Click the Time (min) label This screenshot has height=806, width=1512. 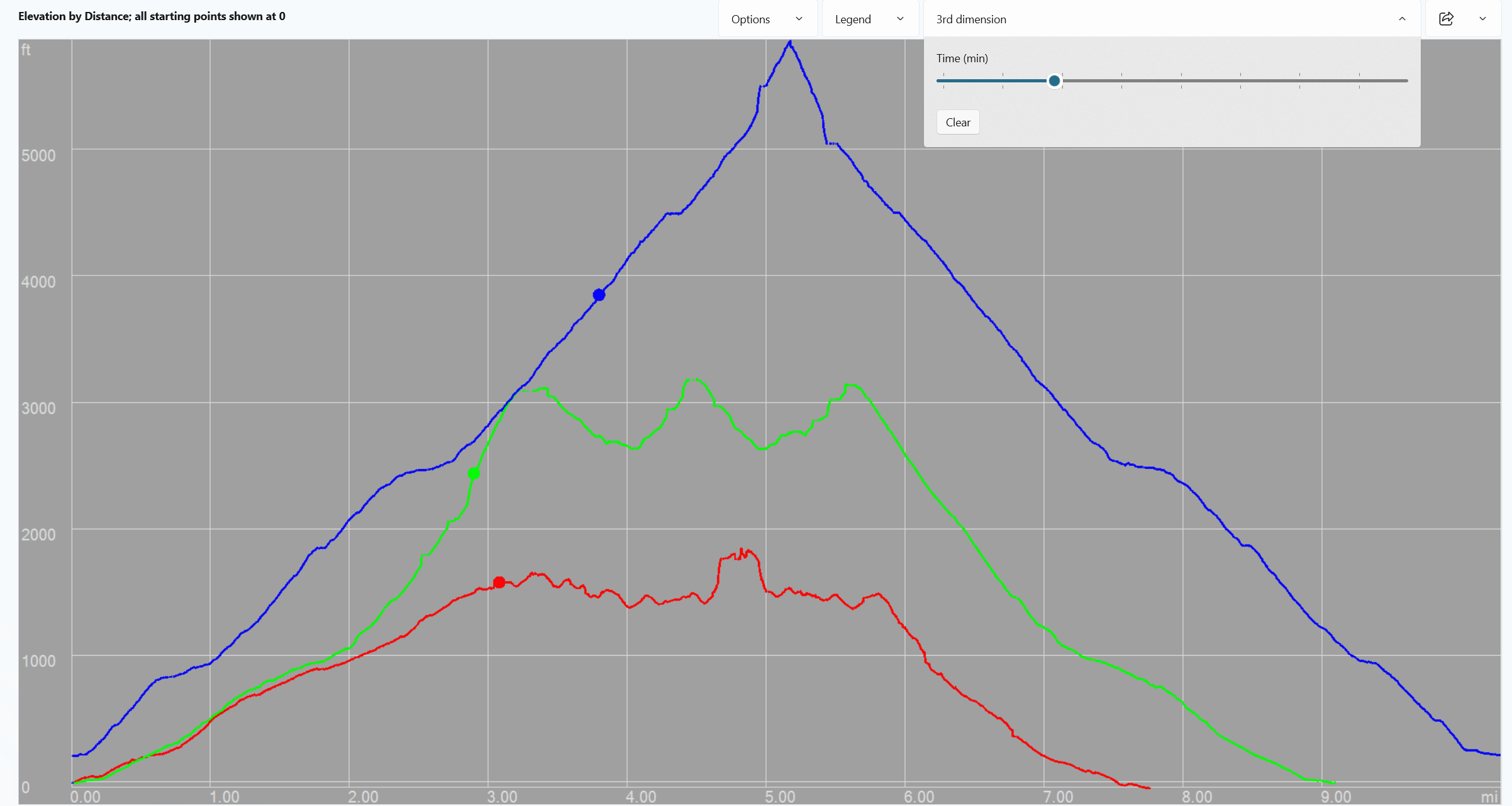click(962, 58)
